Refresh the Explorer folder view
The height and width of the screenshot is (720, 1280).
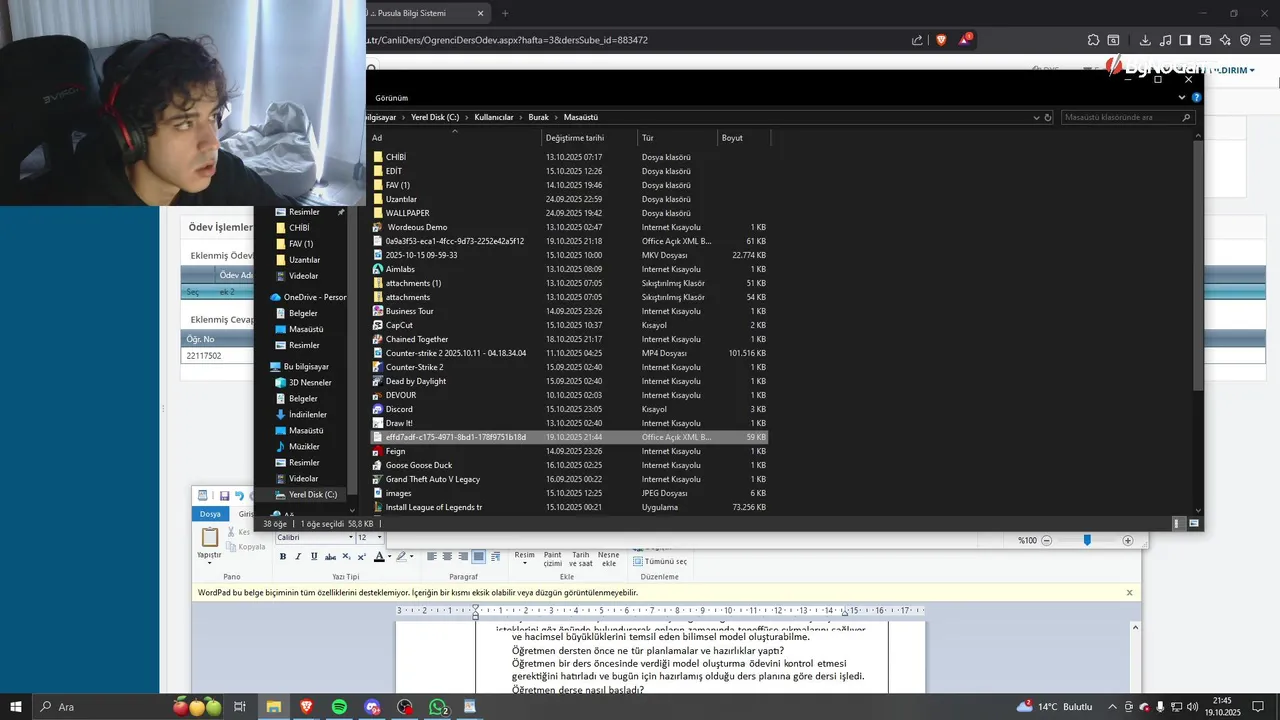[x=1048, y=117]
